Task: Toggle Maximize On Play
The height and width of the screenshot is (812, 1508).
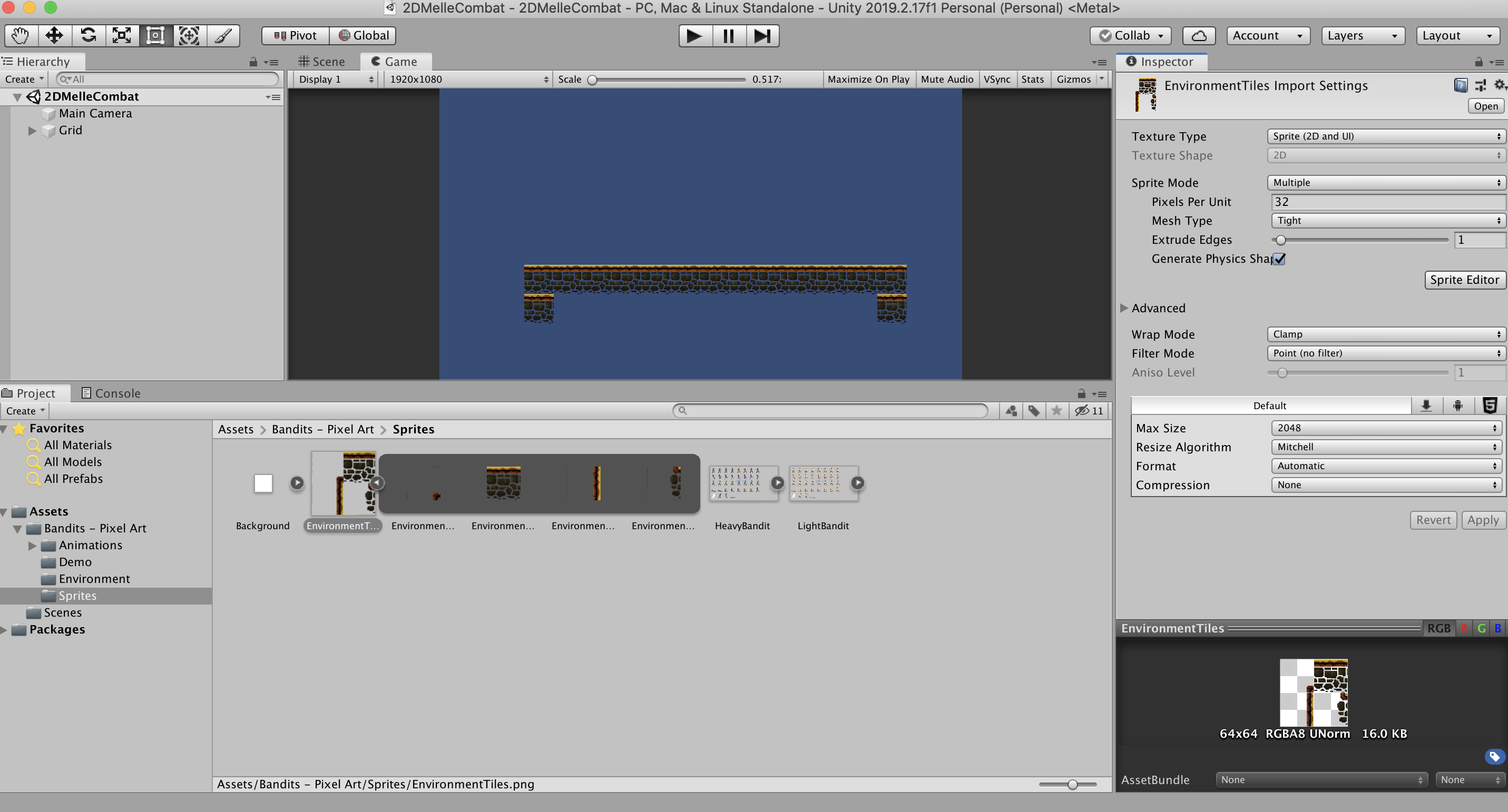Action: pos(868,79)
